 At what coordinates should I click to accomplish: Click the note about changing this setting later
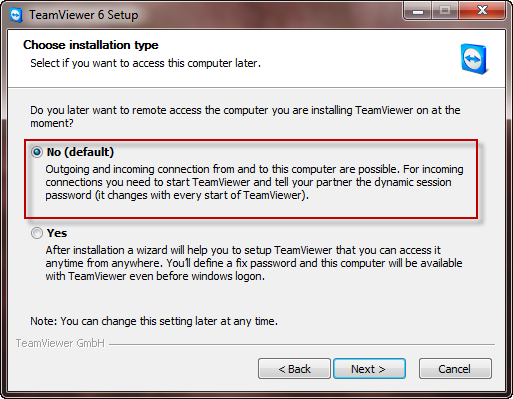(x=154, y=321)
